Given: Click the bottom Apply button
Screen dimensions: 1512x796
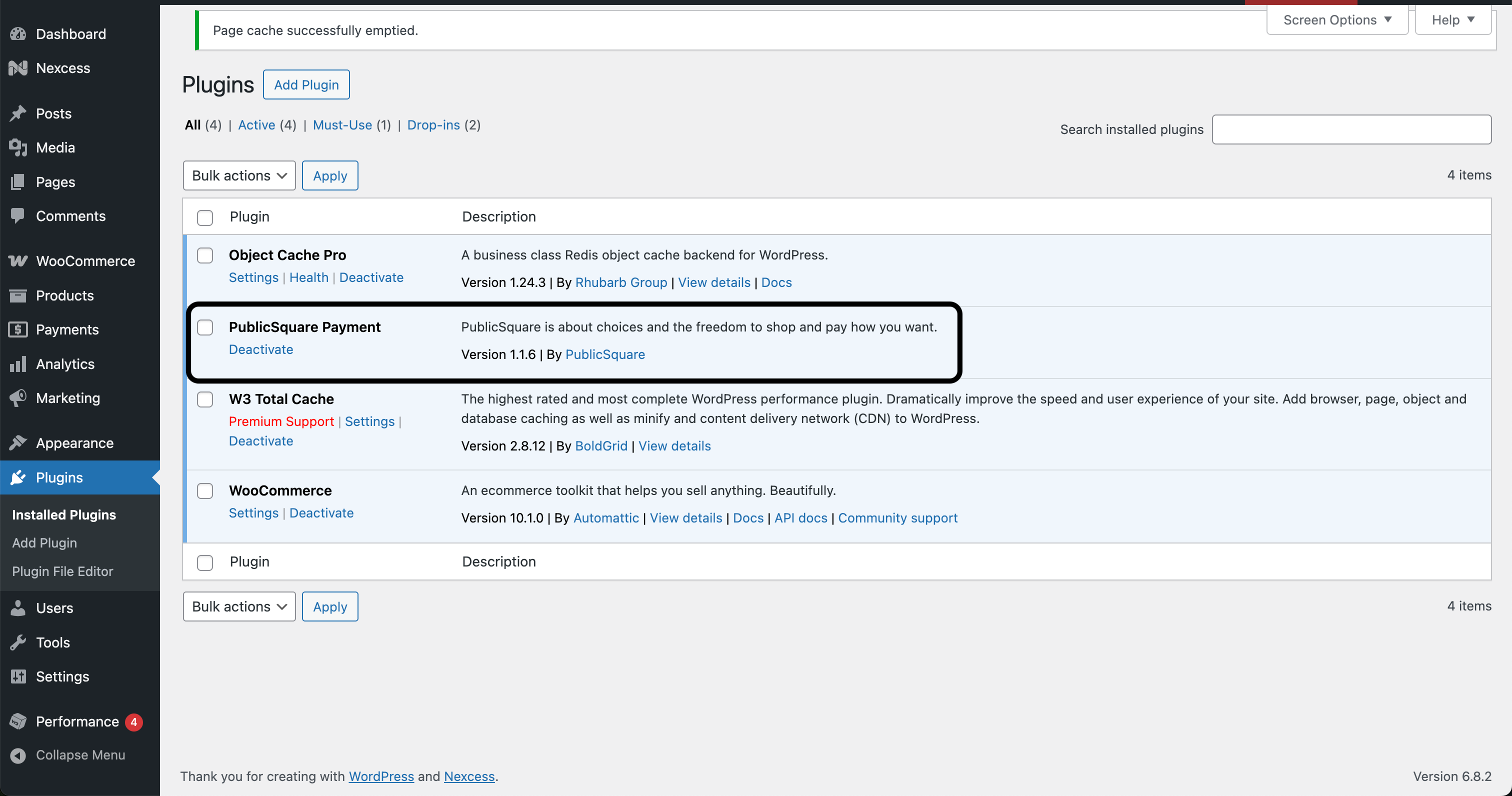Looking at the screenshot, I should tap(330, 606).
